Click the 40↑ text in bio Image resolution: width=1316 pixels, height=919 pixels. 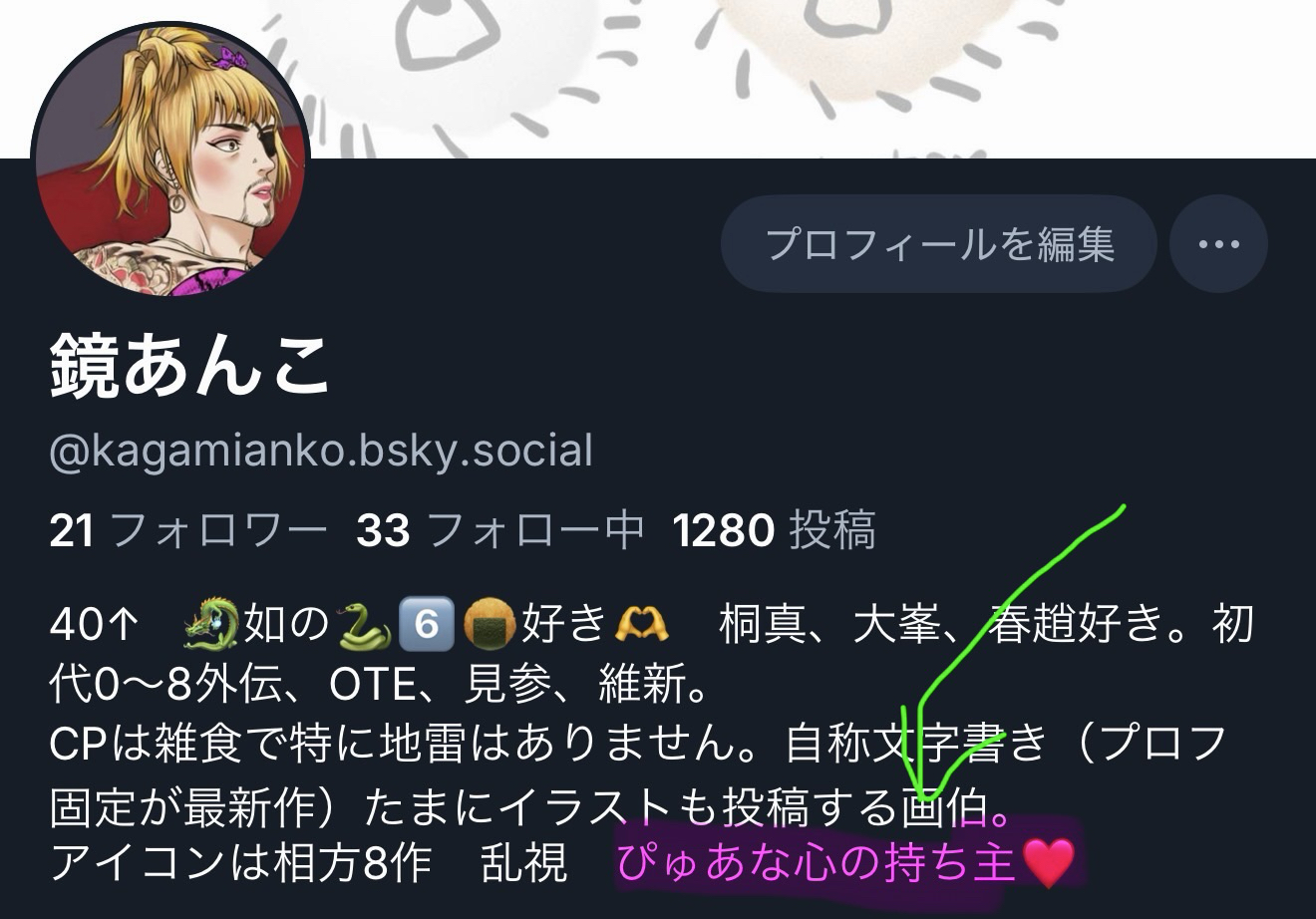point(94,625)
